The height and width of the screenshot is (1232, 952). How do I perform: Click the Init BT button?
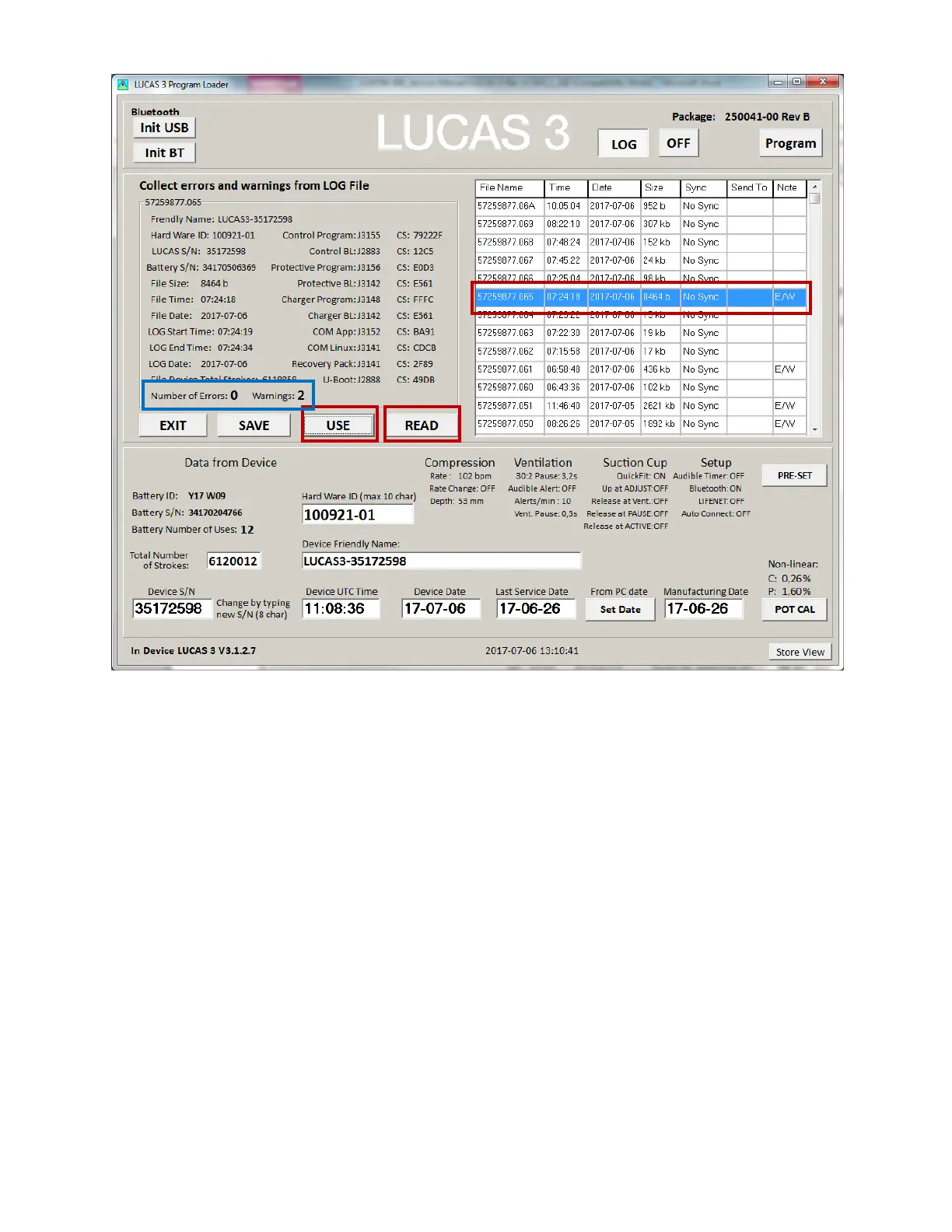click(x=164, y=152)
